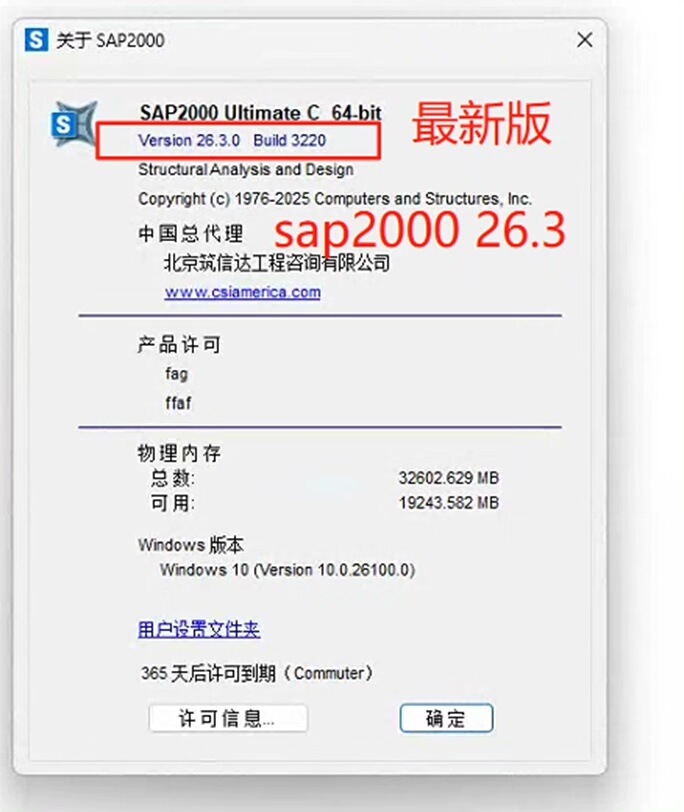Image resolution: width=684 pixels, height=812 pixels.
Task: Click the Windows 10 (Version 10.0.26100.0) text
Action: (x=287, y=570)
